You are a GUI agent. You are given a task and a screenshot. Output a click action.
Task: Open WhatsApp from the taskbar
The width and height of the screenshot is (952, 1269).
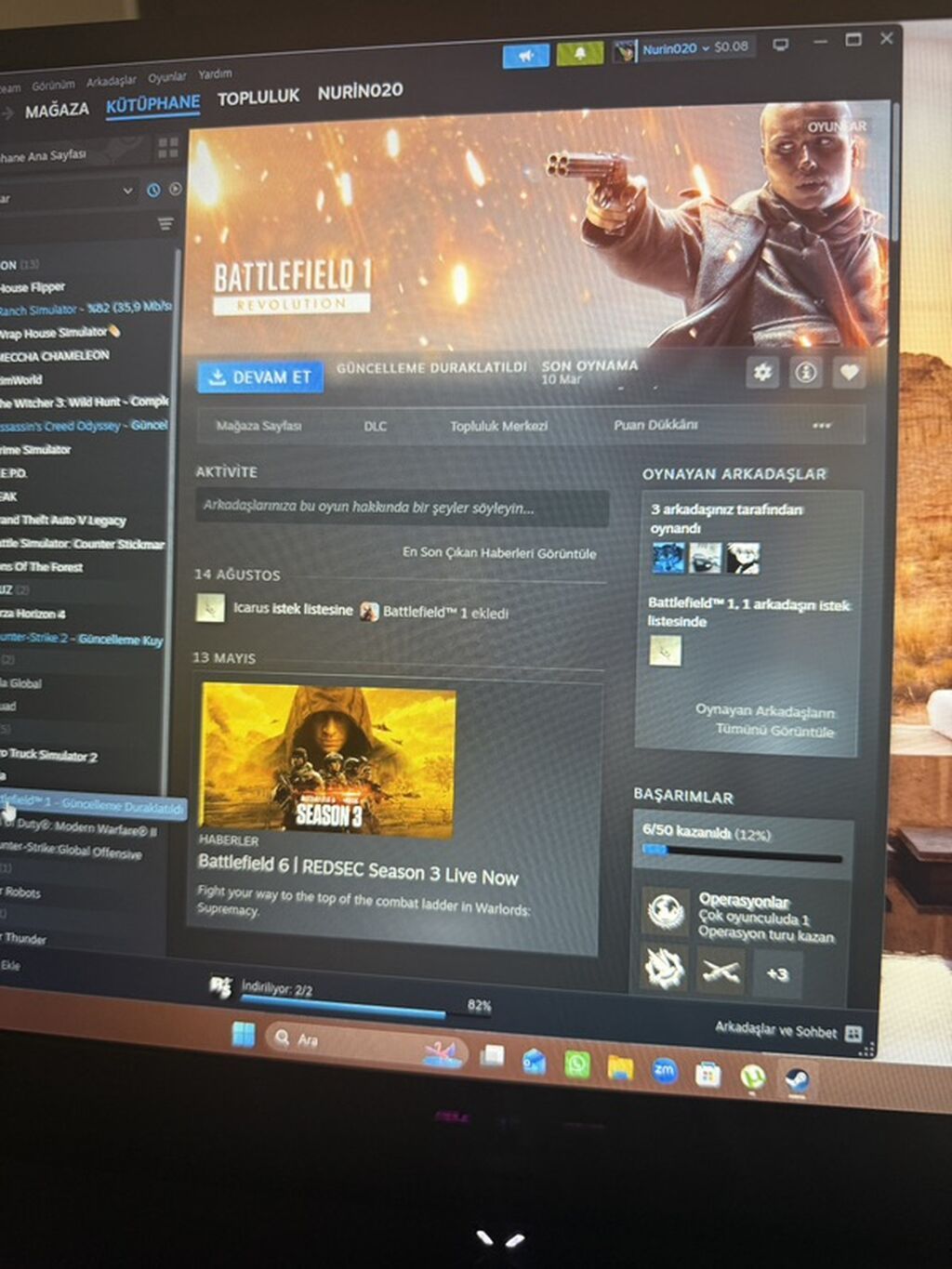pos(577,1064)
